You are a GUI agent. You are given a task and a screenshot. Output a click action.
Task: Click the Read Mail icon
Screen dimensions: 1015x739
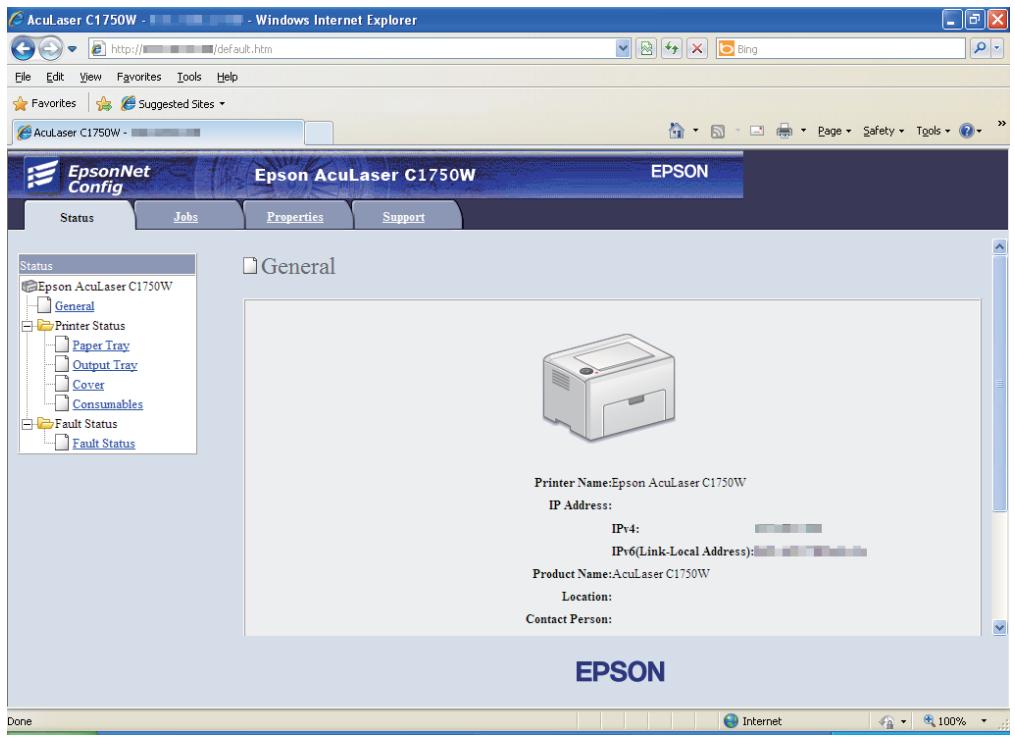757,131
